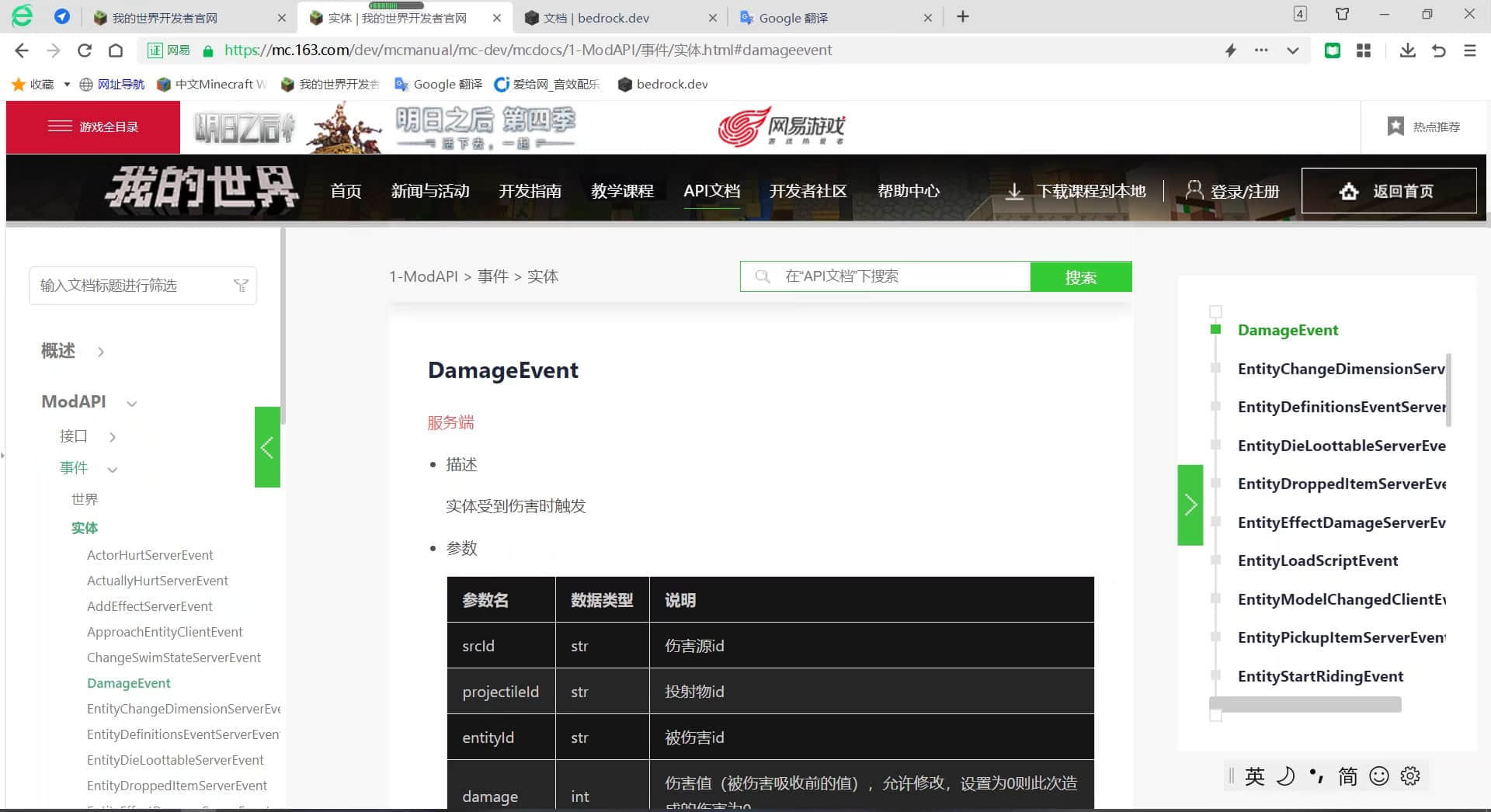The height and width of the screenshot is (812, 1491).
Task: Open the 游戏全目录 menu button
Action: click(93, 127)
